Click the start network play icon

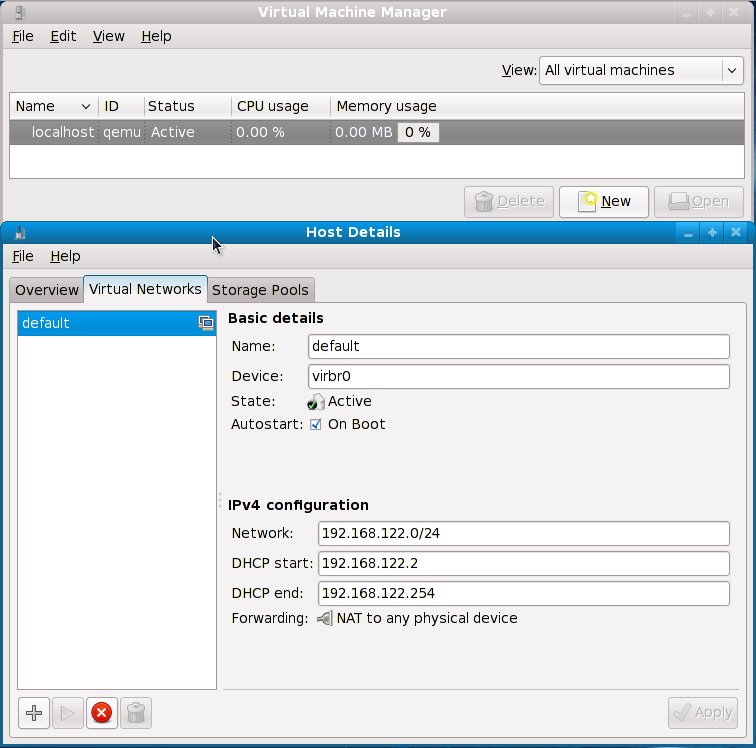point(68,713)
